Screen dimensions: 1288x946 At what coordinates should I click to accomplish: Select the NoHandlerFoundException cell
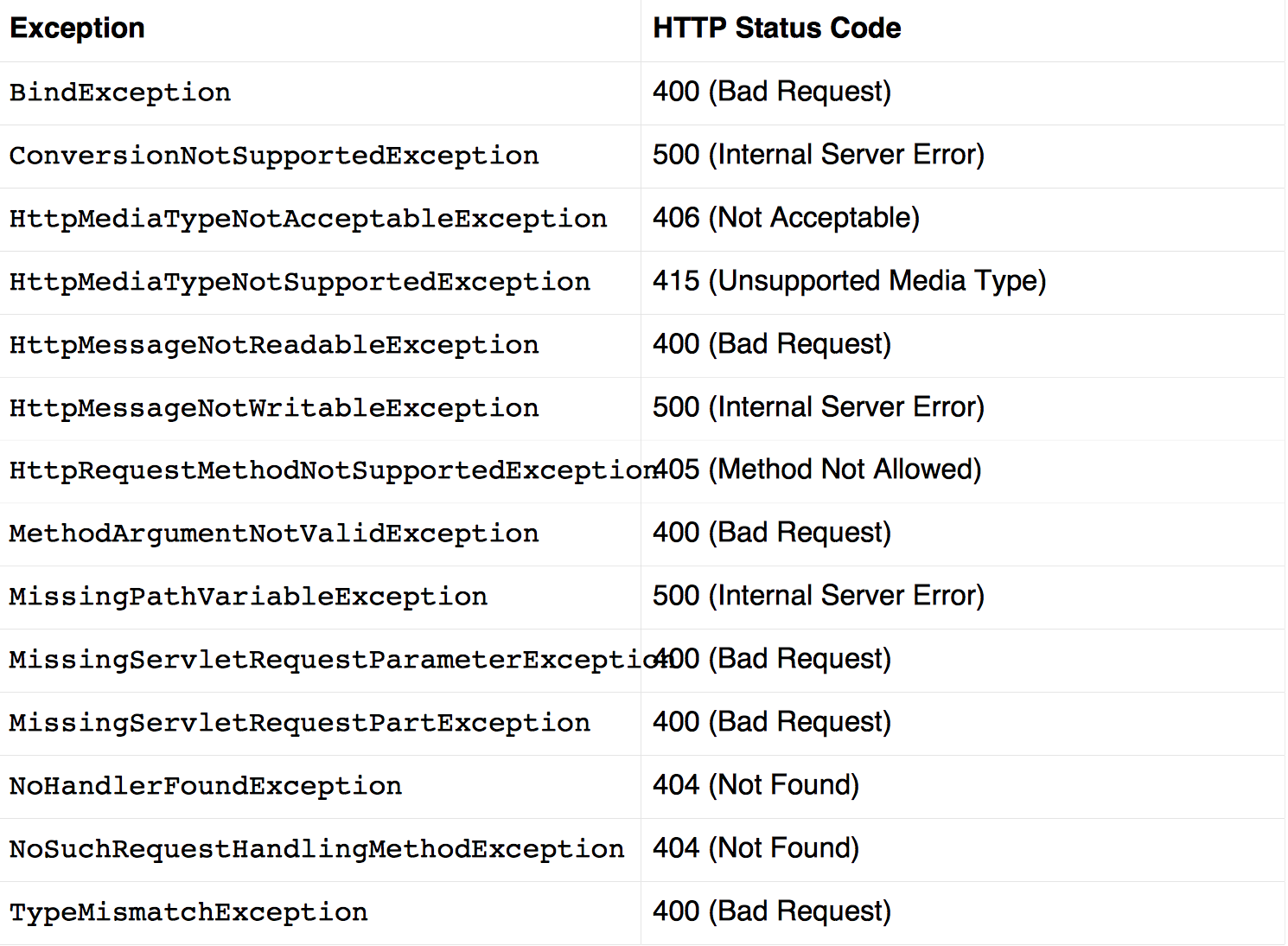(206, 786)
